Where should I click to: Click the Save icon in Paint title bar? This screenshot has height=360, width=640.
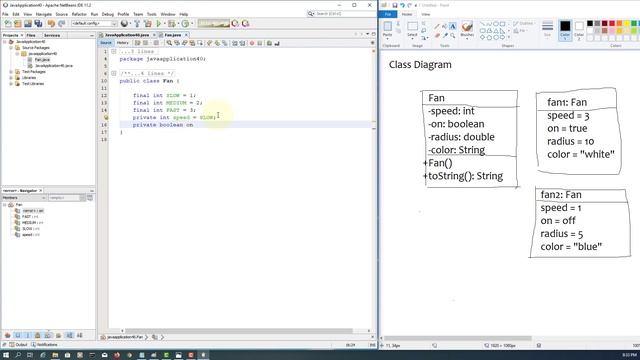[x=395, y=5]
